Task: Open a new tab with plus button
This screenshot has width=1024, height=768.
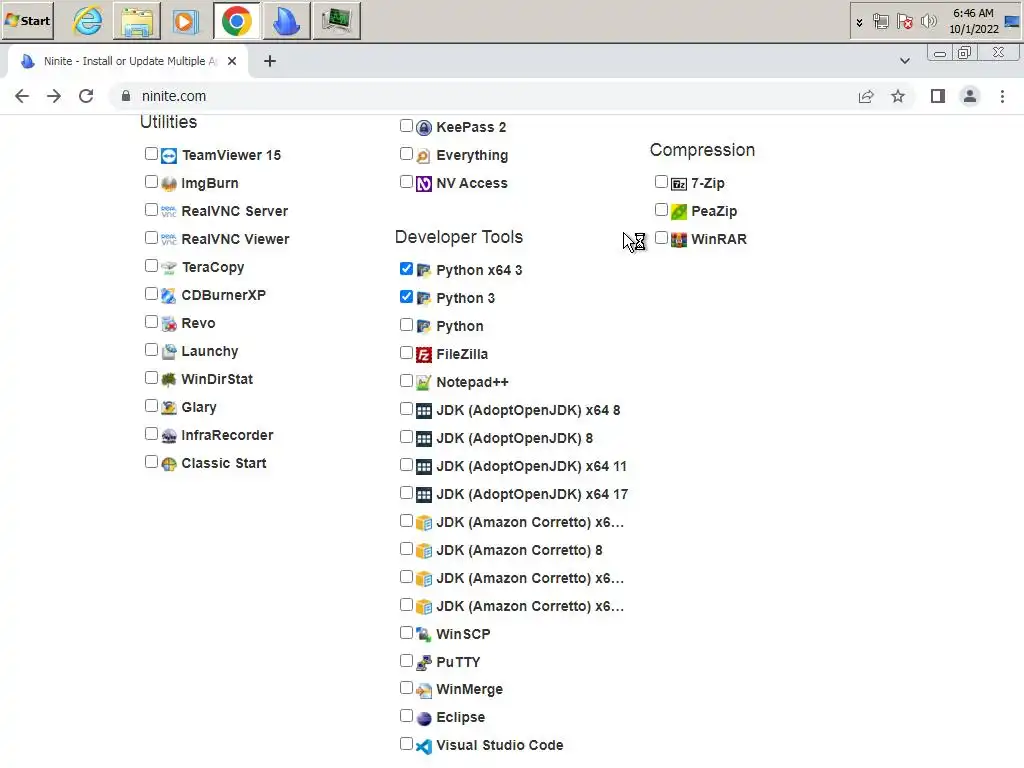Action: (270, 61)
